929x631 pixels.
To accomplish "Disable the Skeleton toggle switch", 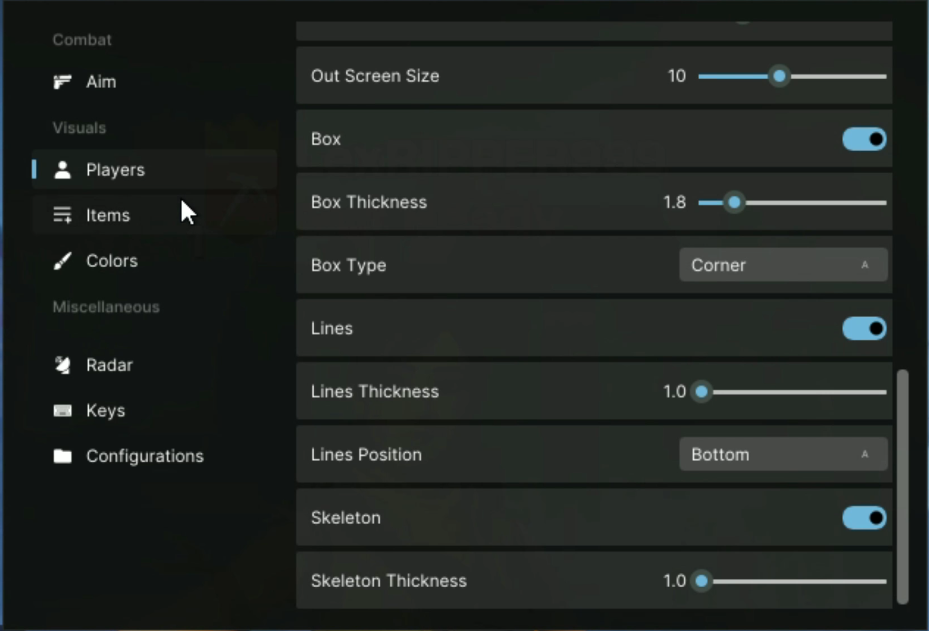I will tap(864, 518).
